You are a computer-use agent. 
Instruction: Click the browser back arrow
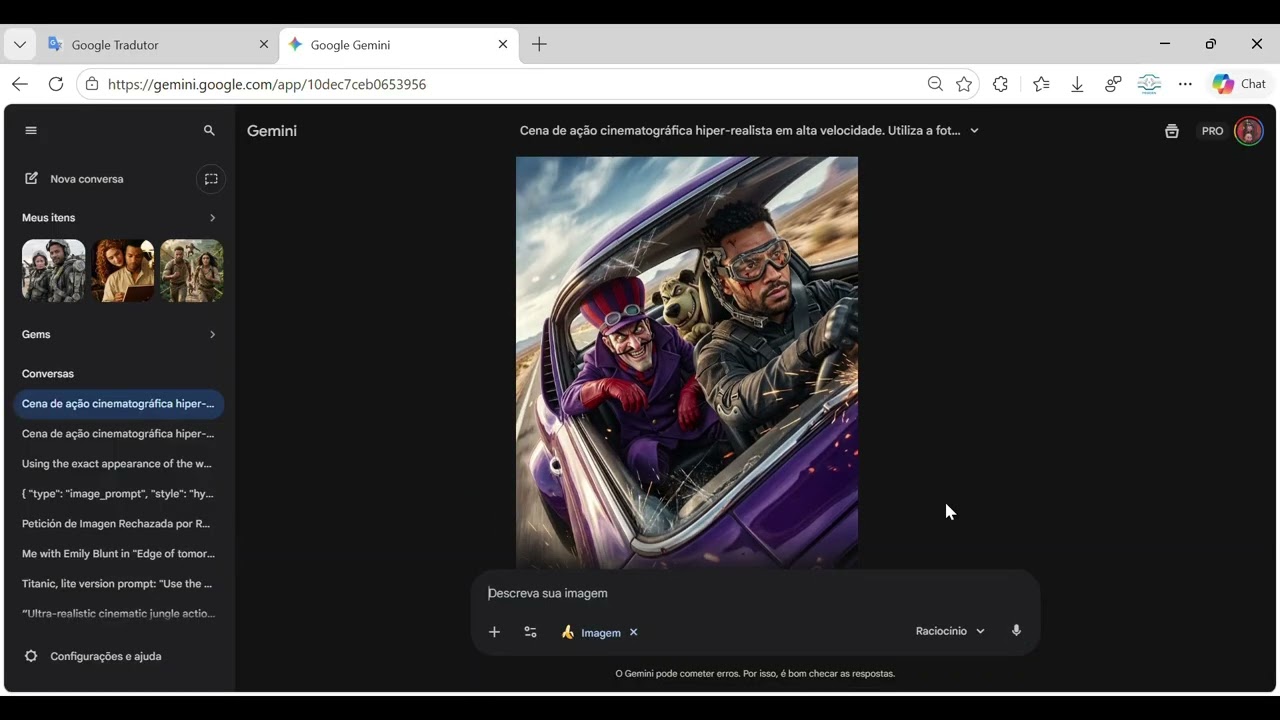(20, 85)
